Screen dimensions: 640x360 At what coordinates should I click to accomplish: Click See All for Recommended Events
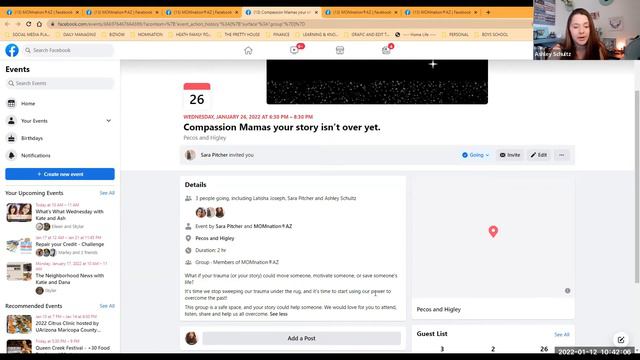pyautogui.click(x=107, y=306)
